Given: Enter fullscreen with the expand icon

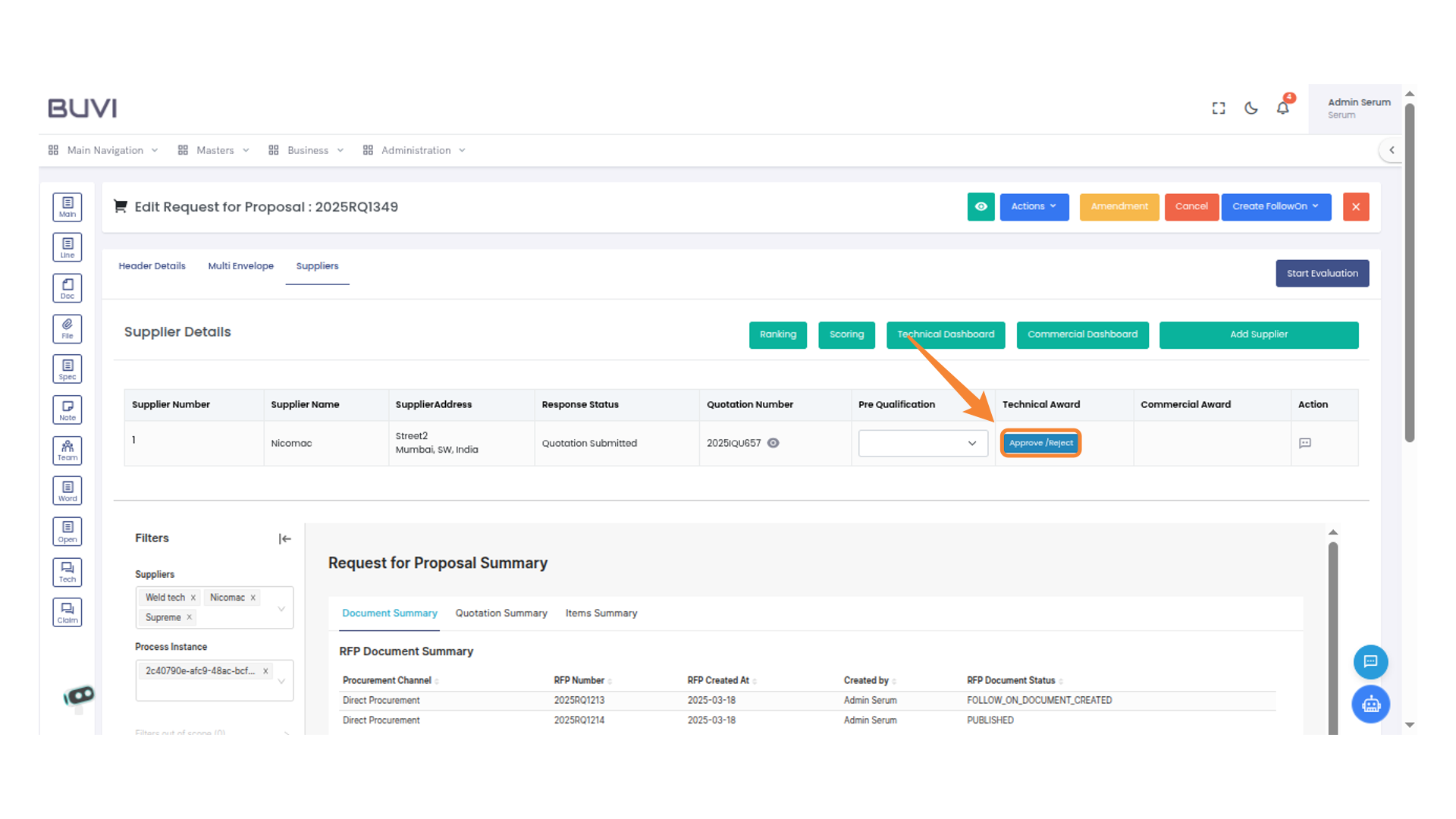Looking at the screenshot, I should tap(1219, 108).
